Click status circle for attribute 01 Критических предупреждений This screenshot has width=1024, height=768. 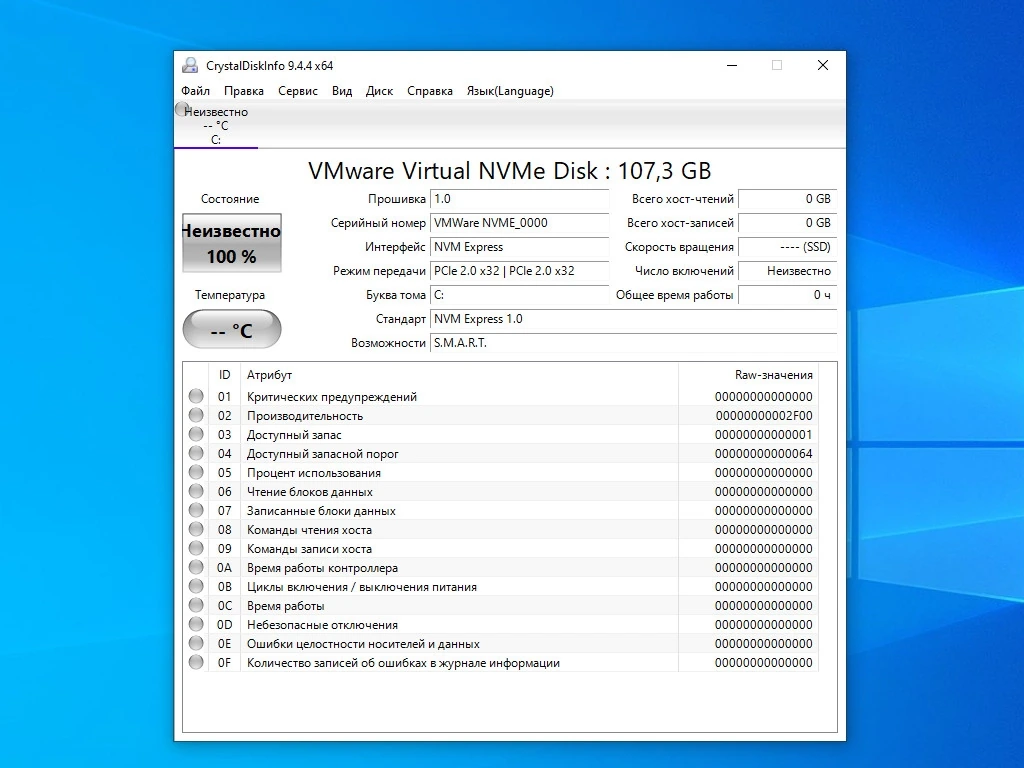click(196, 396)
